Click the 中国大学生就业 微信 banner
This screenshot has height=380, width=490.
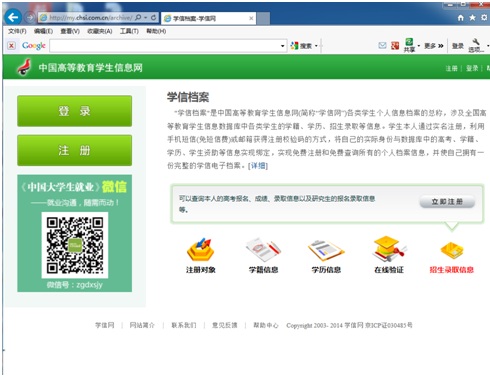(x=74, y=233)
